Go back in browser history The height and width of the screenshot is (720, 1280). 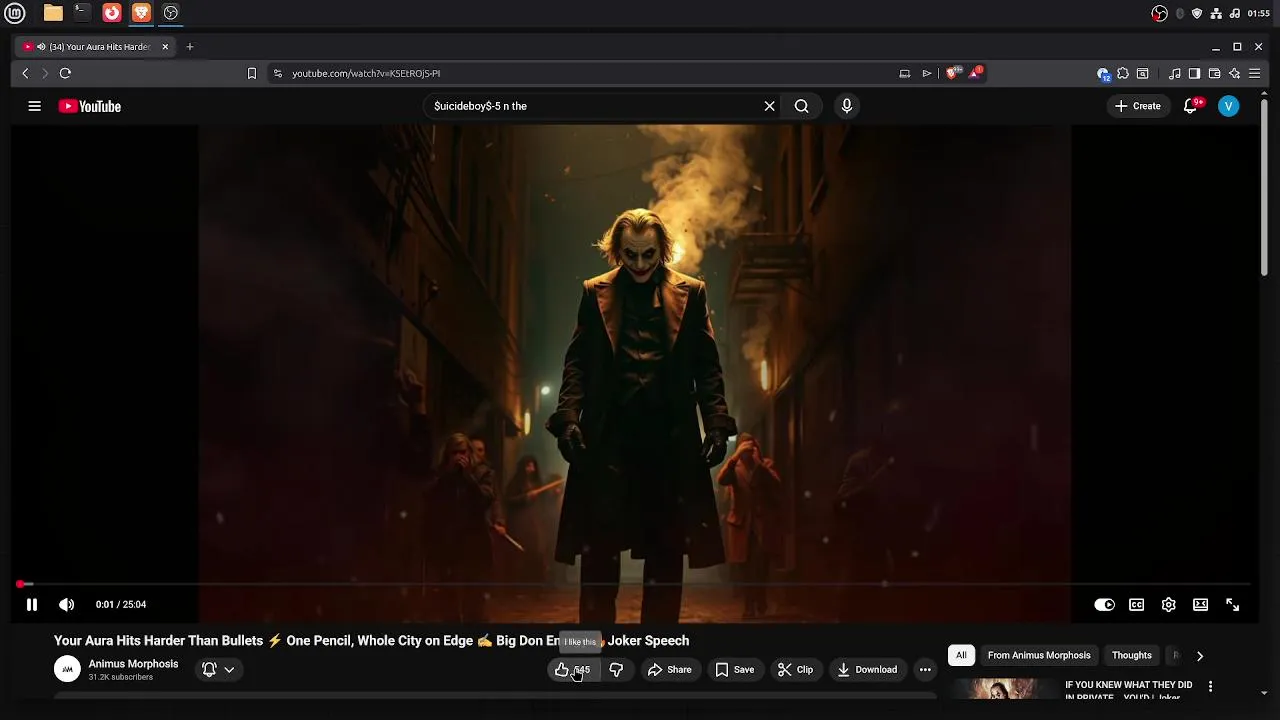click(x=25, y=73)
